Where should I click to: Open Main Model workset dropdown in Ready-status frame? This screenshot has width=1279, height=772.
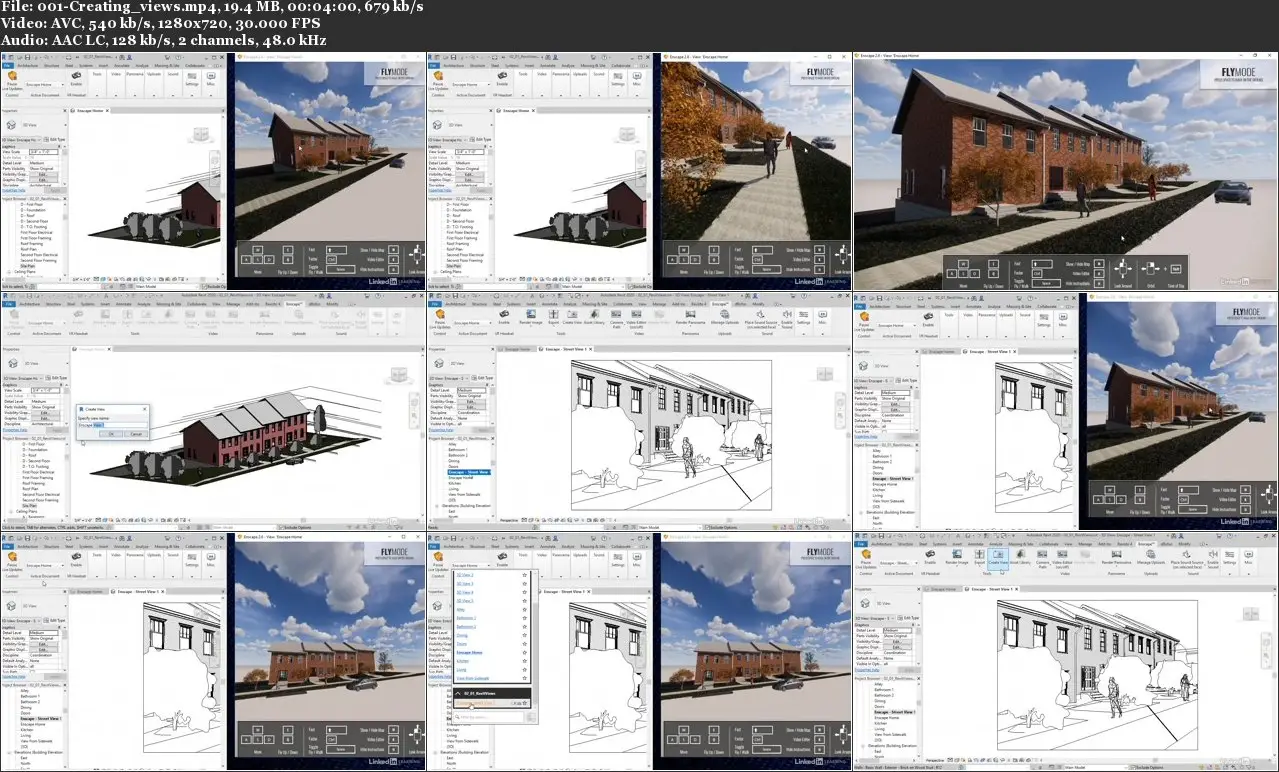[x=670, y=527]
